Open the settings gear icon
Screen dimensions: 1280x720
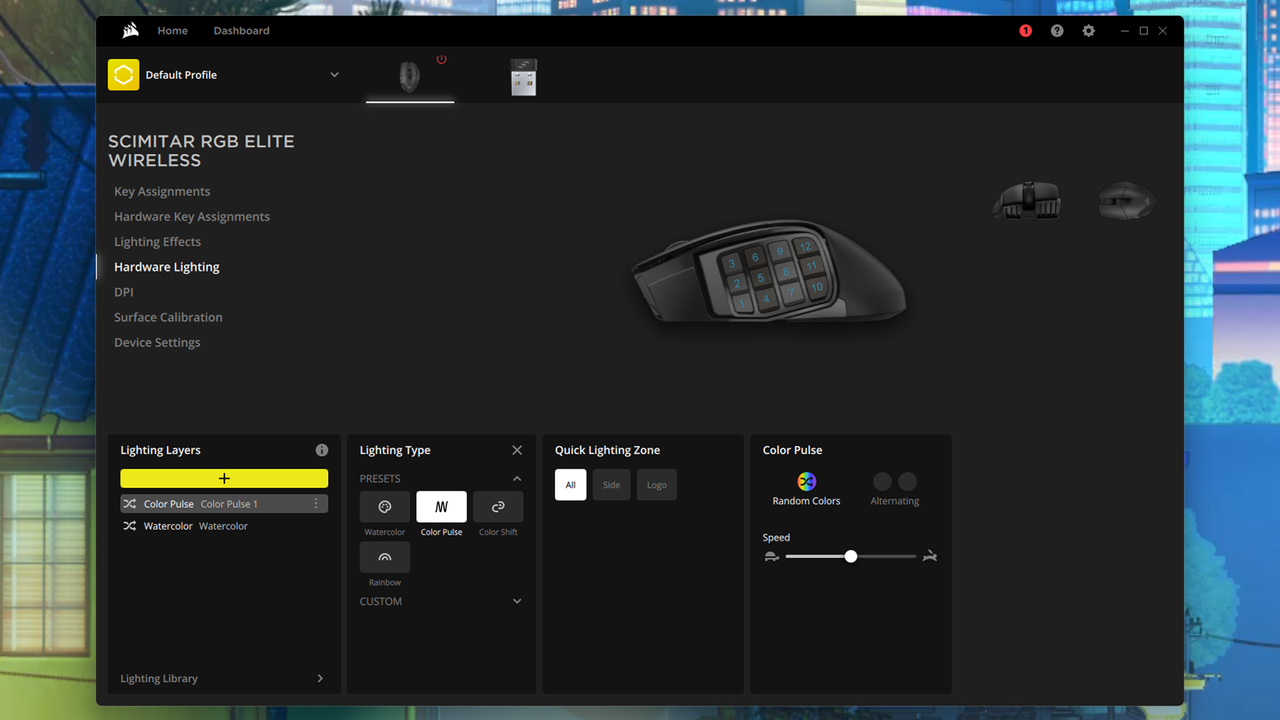[1089, 31]
